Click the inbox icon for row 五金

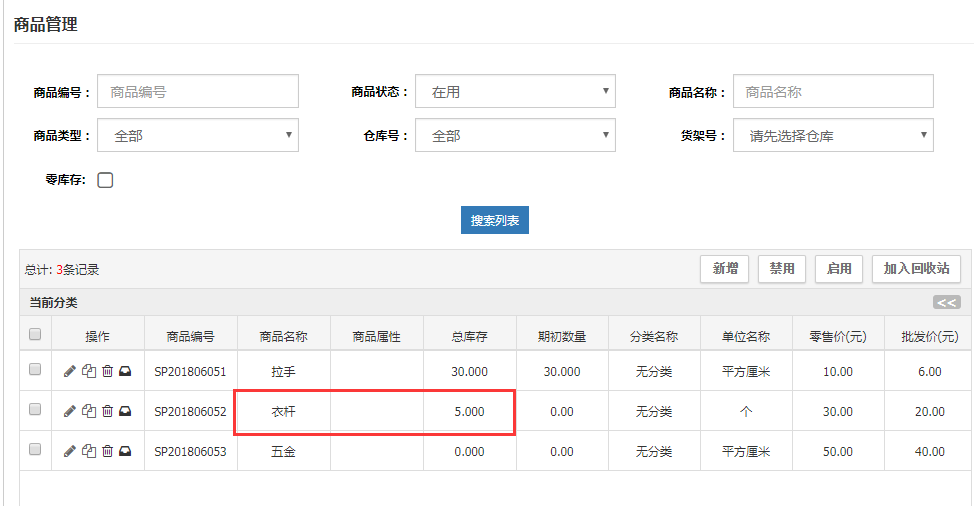coord(125,451)
